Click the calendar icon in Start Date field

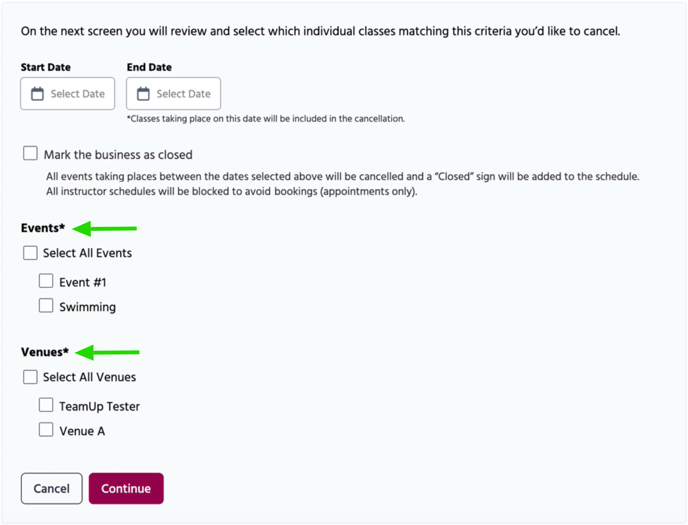point(38,94)
